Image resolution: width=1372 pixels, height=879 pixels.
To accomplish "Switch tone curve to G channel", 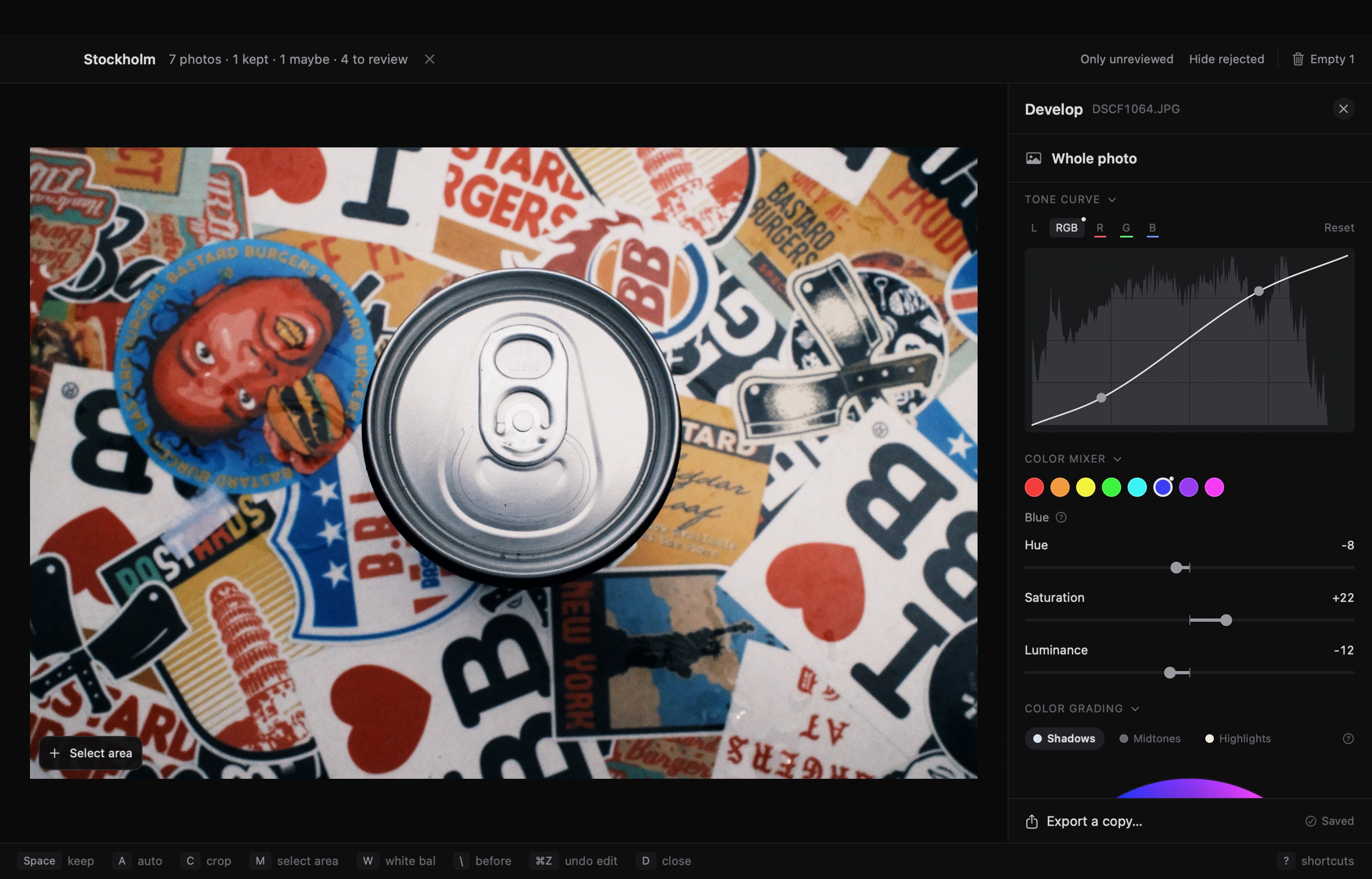I will coord(1126,228).
